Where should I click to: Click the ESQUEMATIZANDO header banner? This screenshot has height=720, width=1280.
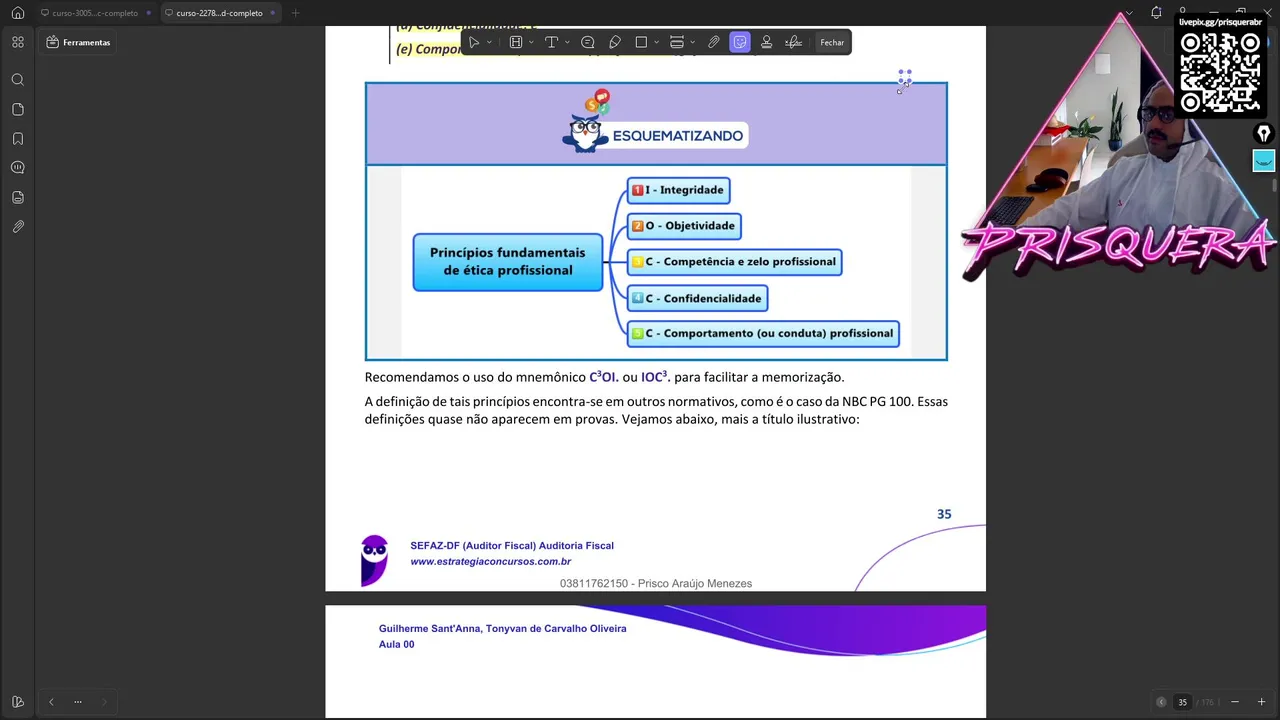[656, 124]
